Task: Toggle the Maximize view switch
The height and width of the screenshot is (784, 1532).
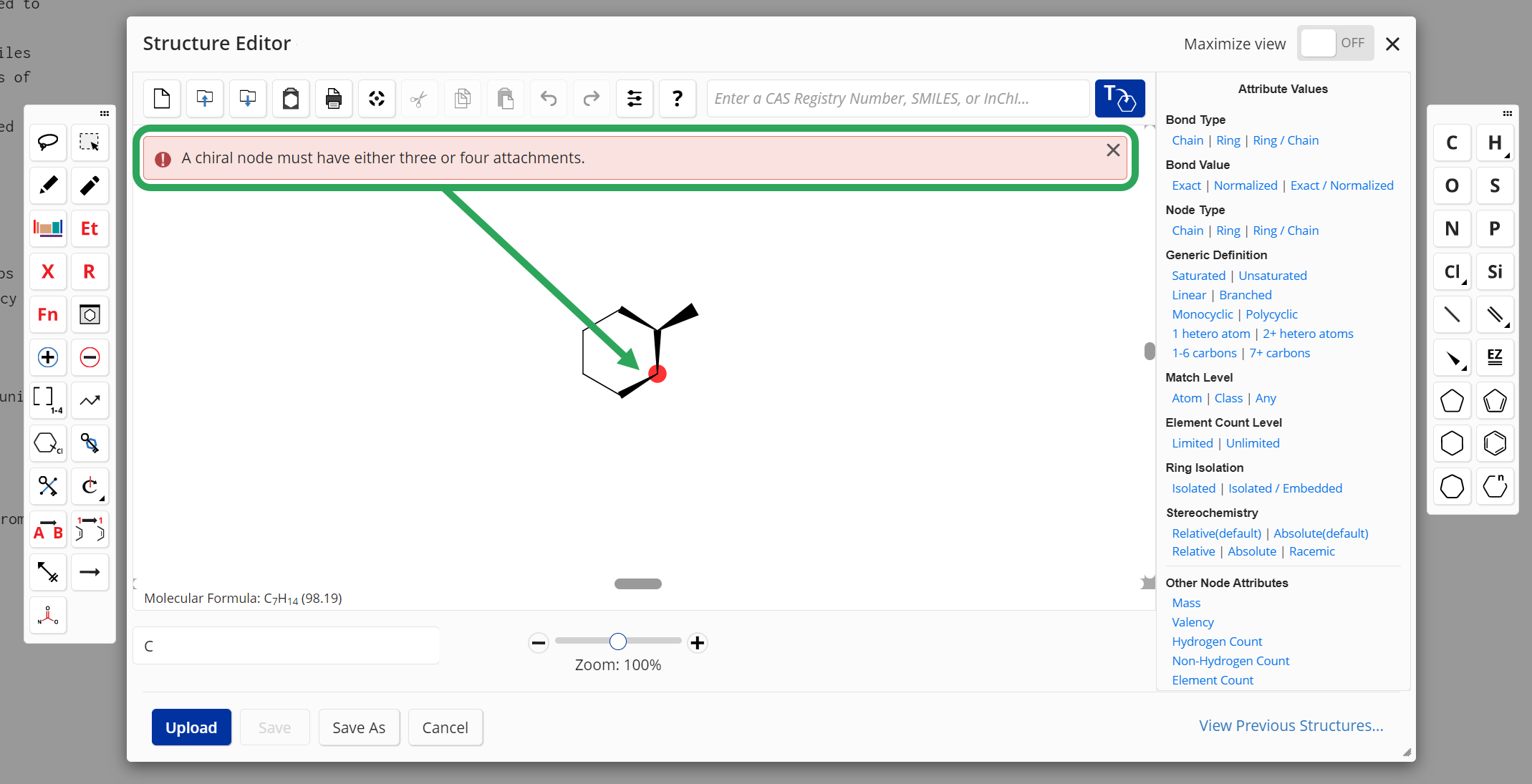Action: [x=1335, y=43]
